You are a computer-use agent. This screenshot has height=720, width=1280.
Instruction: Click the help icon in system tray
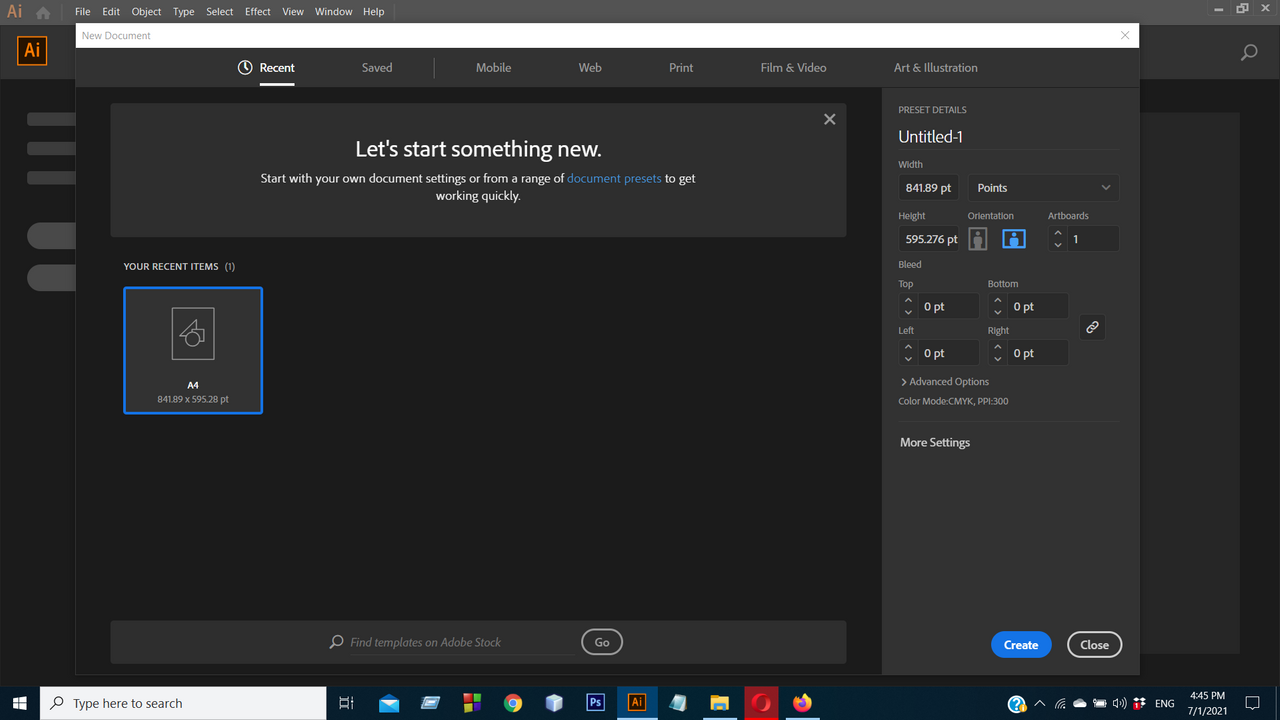pyautogui.click(x=1017, y=703)
